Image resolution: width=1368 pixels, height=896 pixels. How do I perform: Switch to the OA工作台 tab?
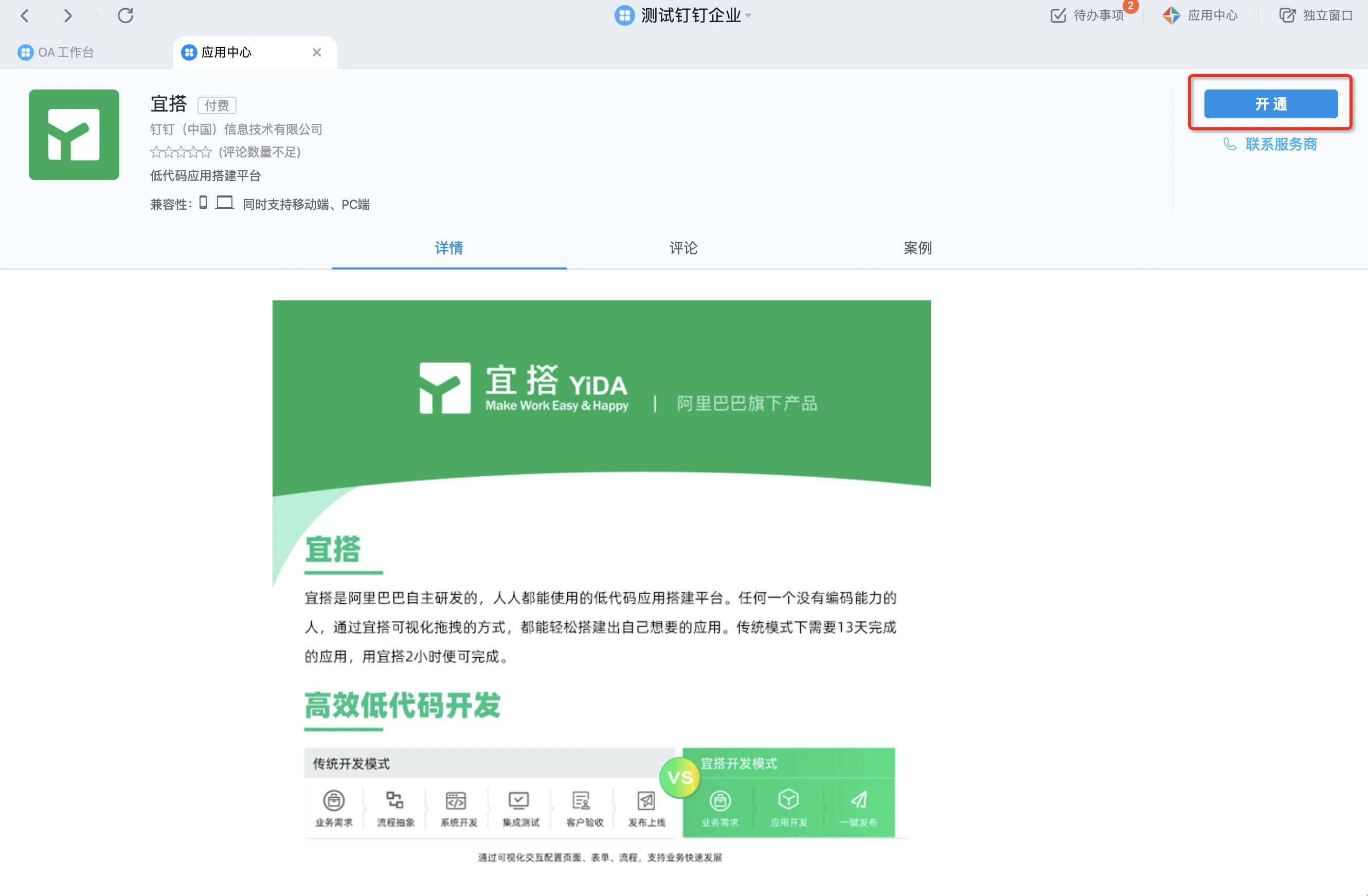coord(57,52)
